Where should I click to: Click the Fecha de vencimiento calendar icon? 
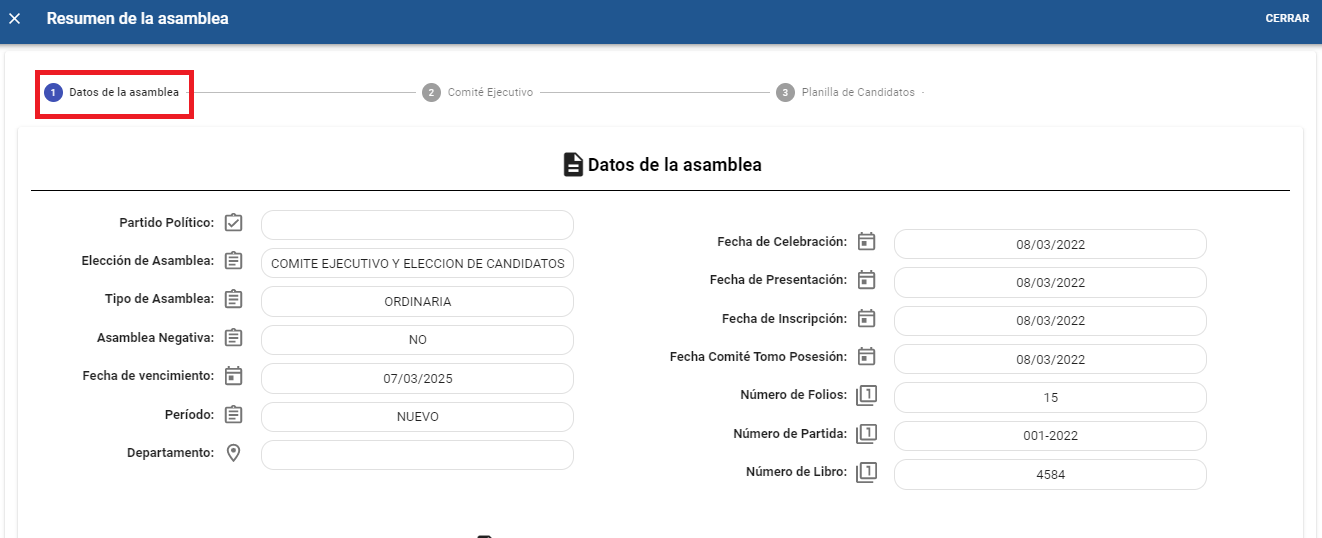[233, 376]
